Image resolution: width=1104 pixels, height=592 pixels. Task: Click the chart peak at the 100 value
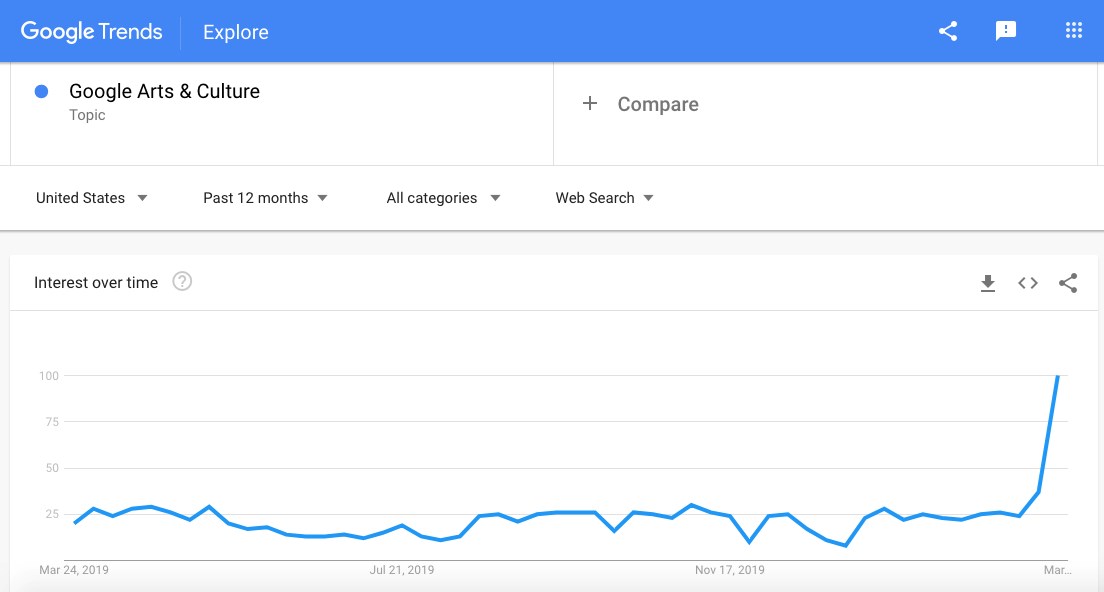[x=1058, y=377]
